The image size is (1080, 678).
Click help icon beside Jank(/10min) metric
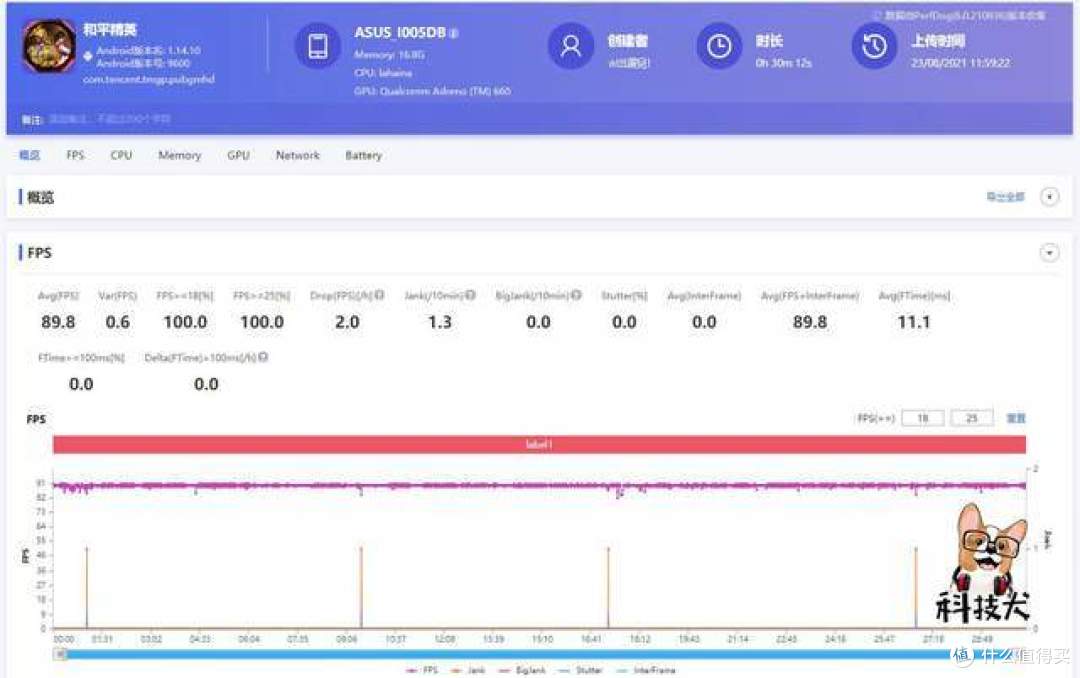pyautogui.click(x=470, y=295)
